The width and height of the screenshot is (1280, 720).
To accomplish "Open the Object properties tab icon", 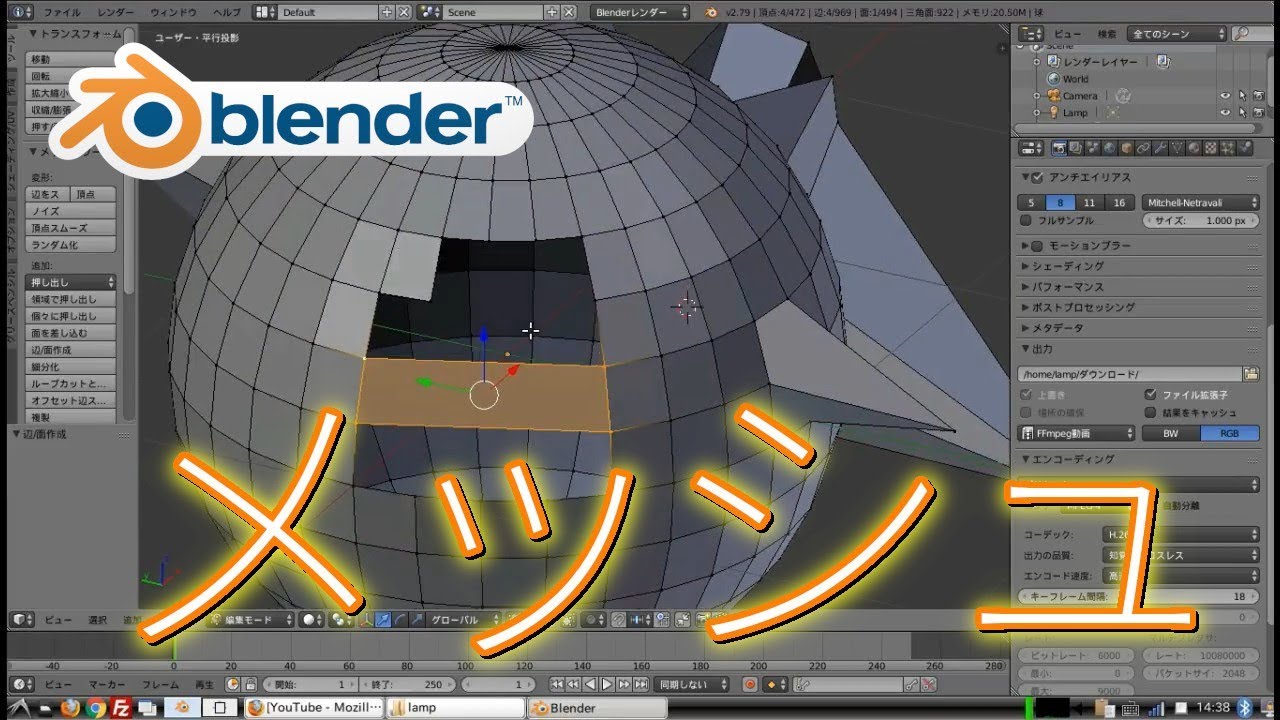I will (x=1126, y=148).
